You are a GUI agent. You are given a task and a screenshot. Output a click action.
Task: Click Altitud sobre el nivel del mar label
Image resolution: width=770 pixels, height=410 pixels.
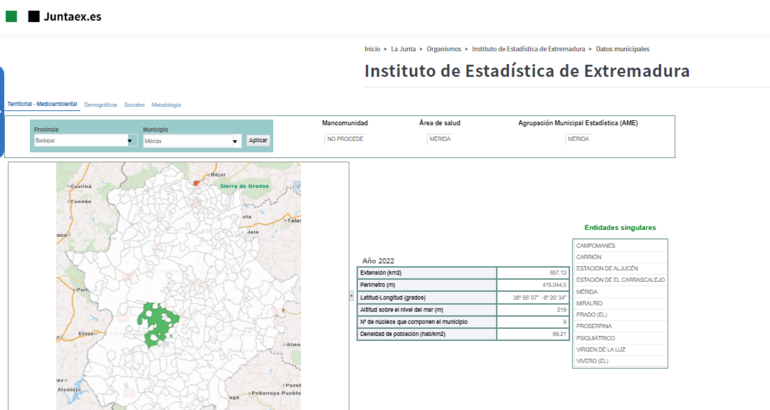401,310
